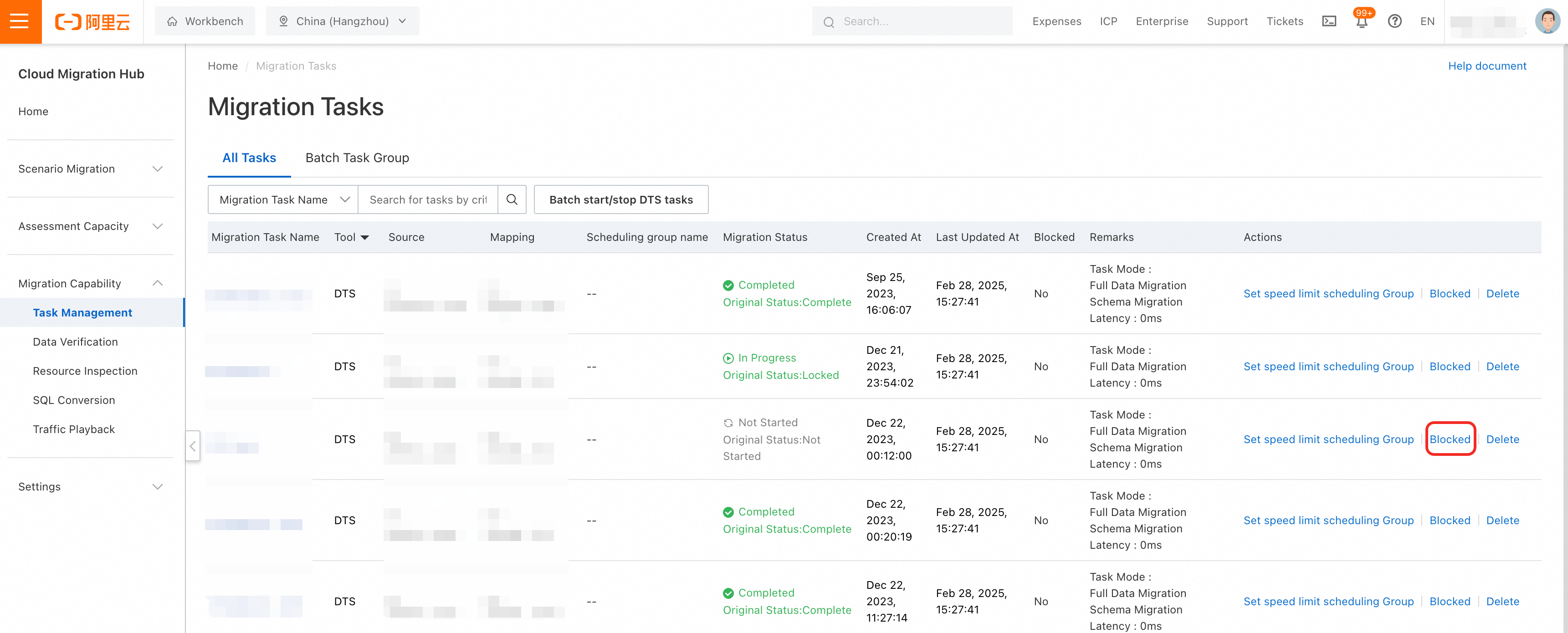Open the hamburger navigation menu
1568x633 pixels.
point(20,21)
